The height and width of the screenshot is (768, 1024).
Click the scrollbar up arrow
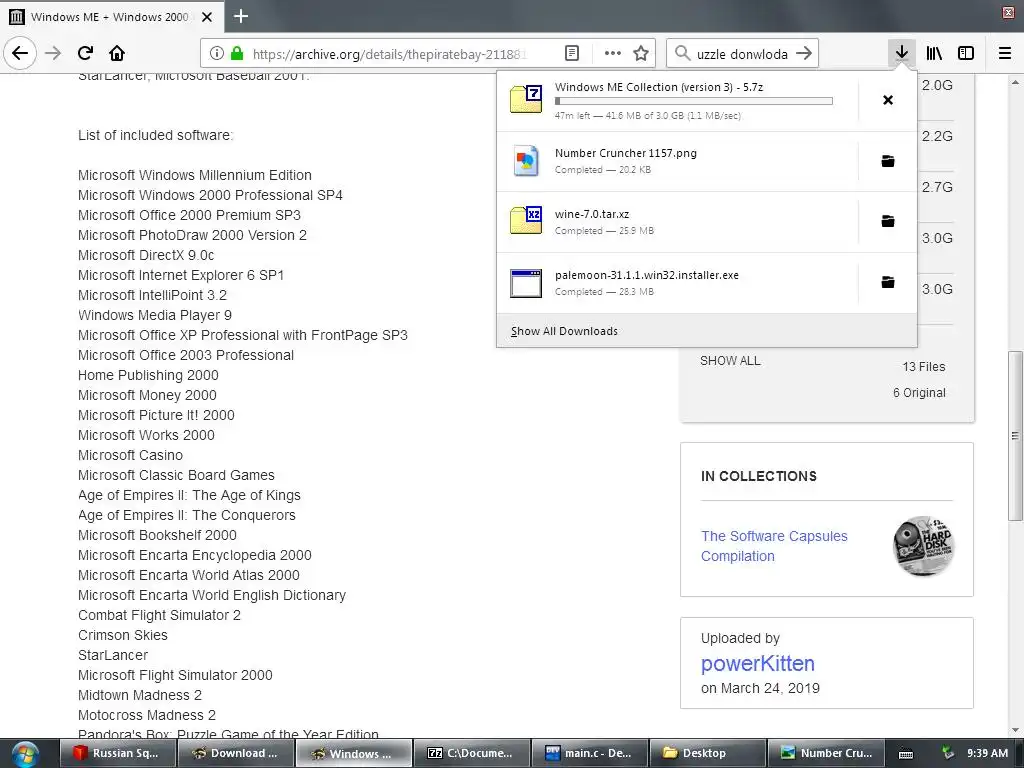pos(1015,83)
